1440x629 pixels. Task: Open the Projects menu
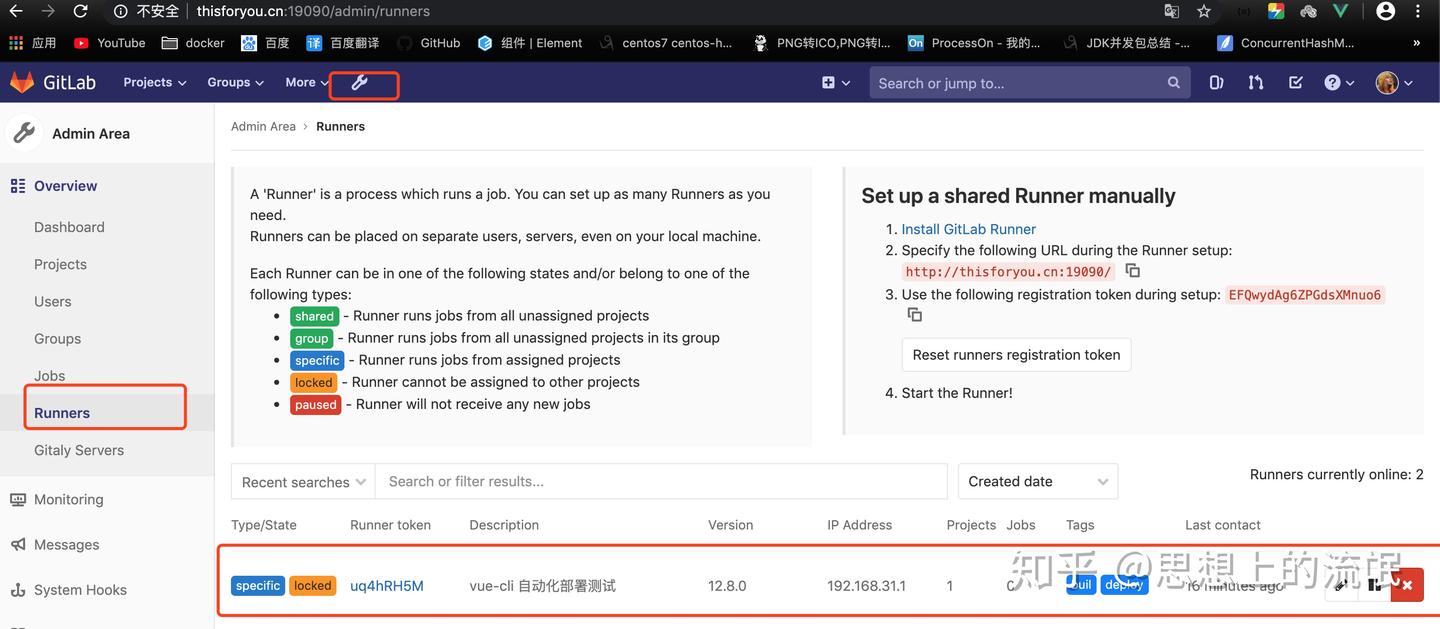tap(153, 82)
